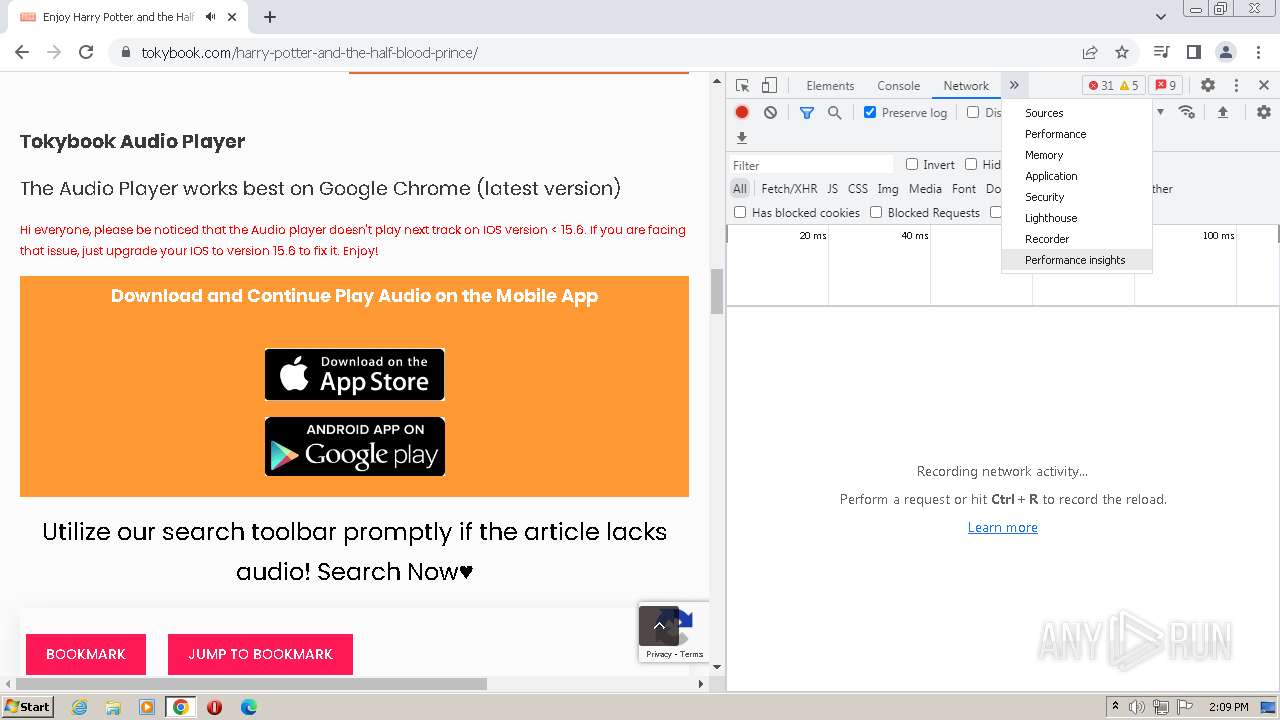Check the Invert filter checkbox
Viewport: 1280px width, 720px height.
pos(912,164)
